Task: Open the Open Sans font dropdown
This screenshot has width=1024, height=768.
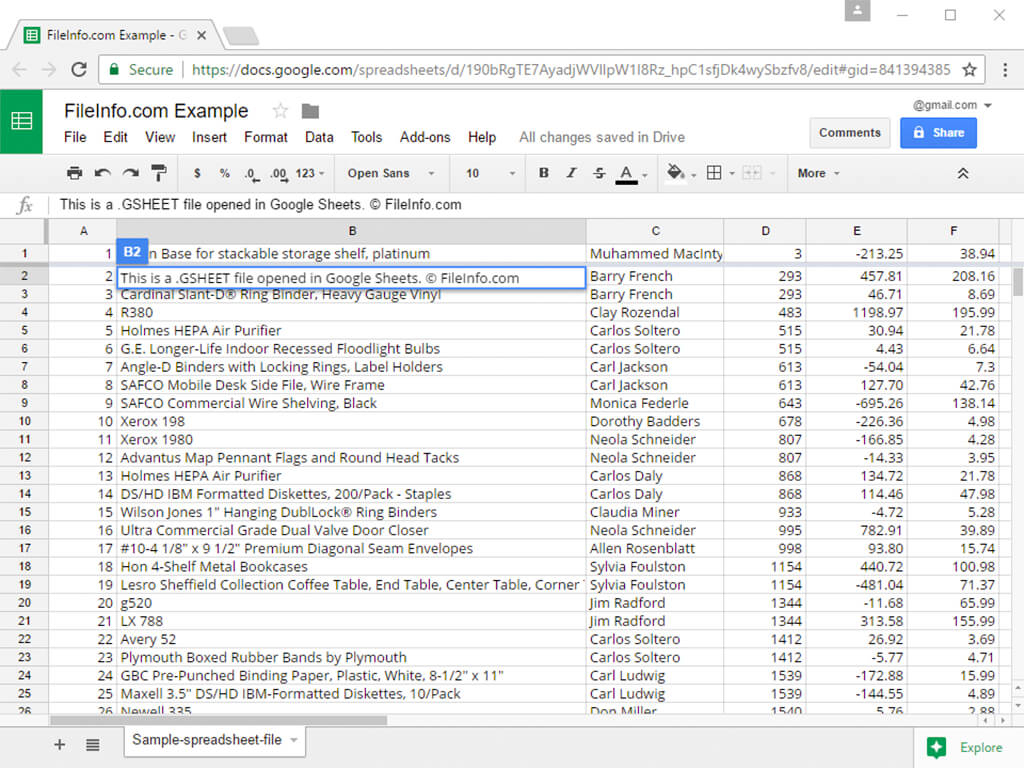Action: pos(391,173)
